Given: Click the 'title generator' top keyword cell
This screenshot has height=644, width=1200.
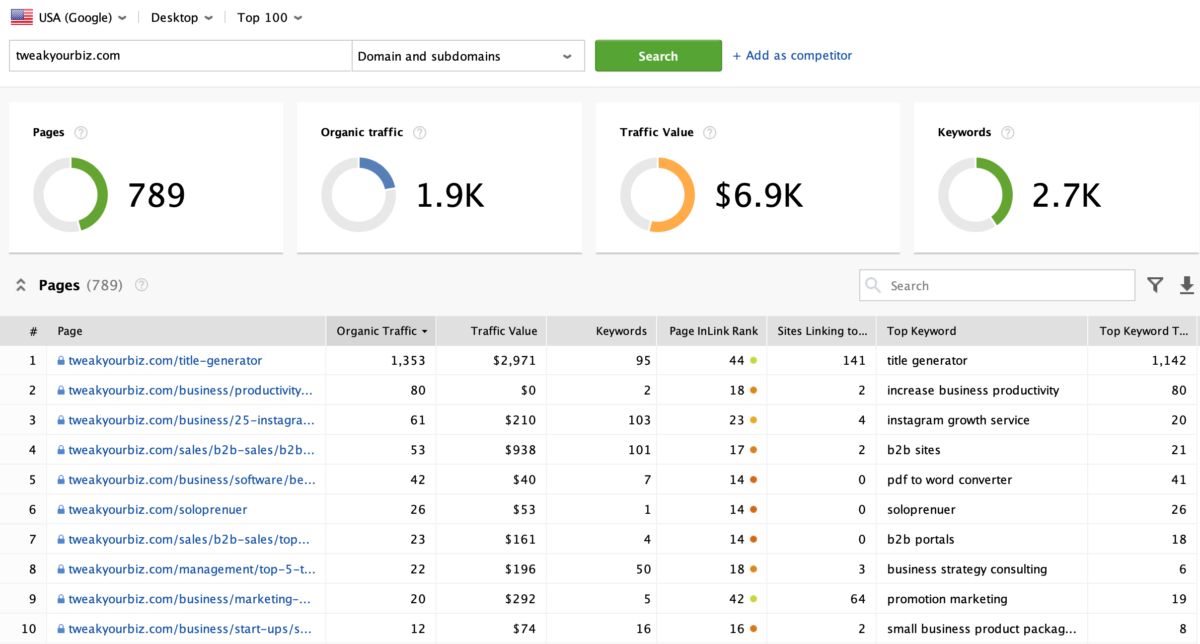Looking at the screenshot, I should [927, 360].
